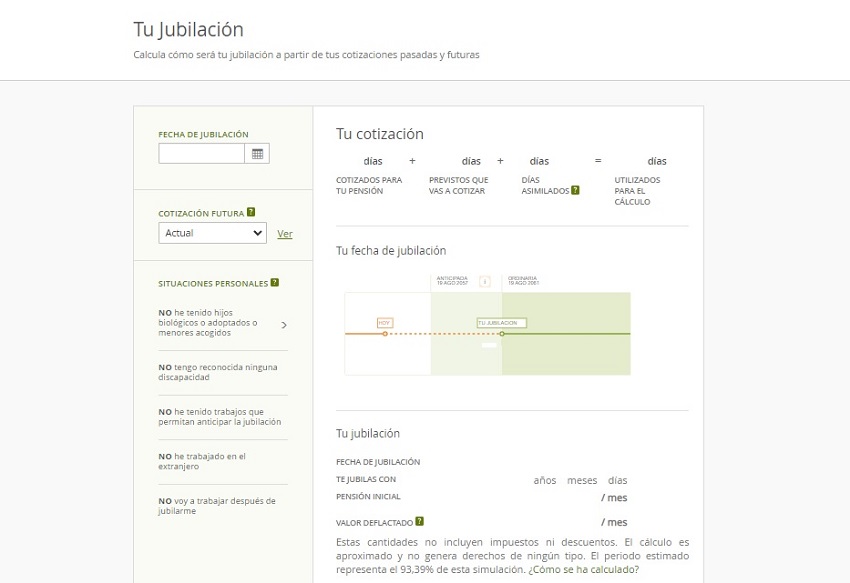Click help icon beside Días Asimilados
Image resolution: width=850 pixels, height=583 pixels.
[x=575, y=190]
